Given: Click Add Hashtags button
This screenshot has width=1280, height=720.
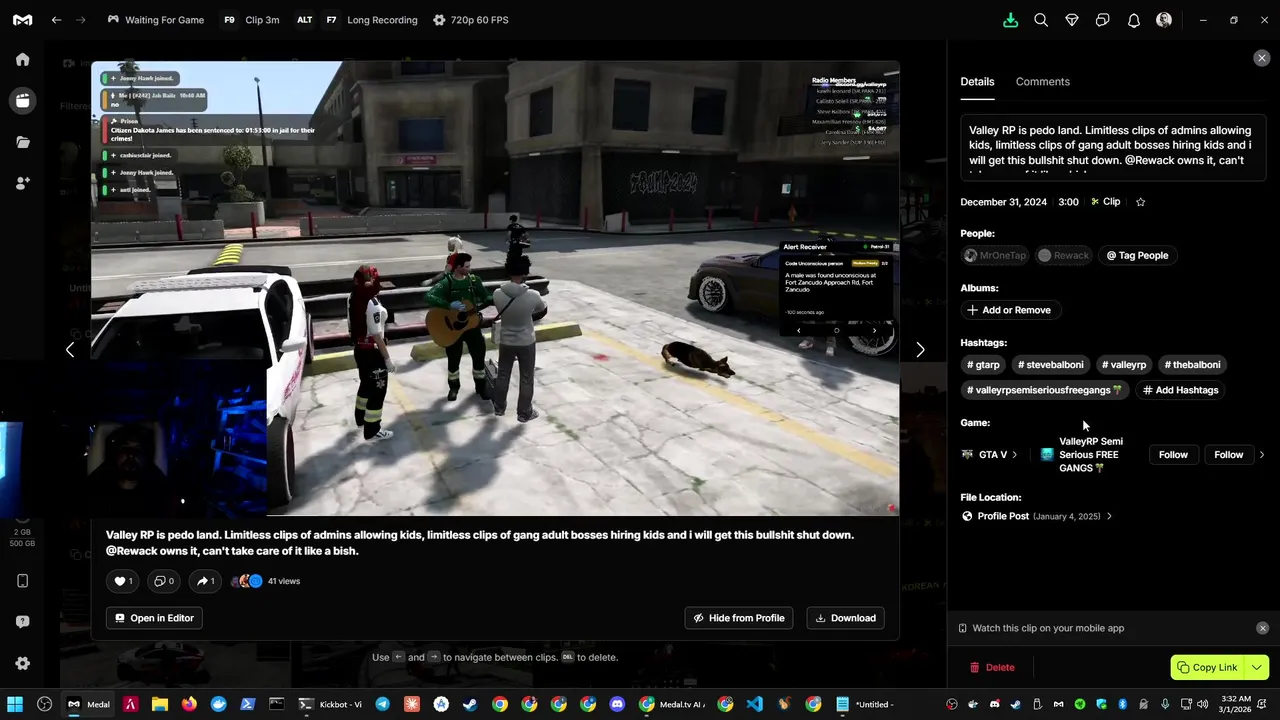Looking at the screenshot, I should point(1181,390).
